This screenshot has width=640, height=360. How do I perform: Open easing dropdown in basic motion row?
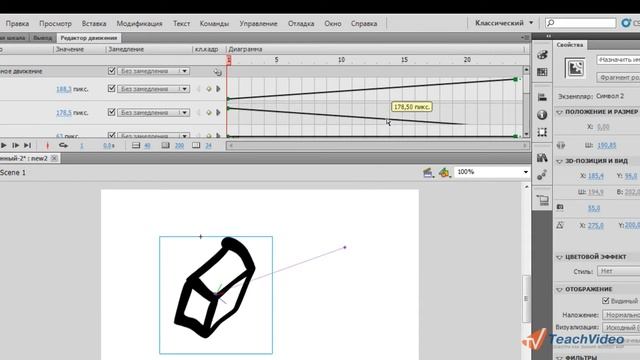pos(153,71)
